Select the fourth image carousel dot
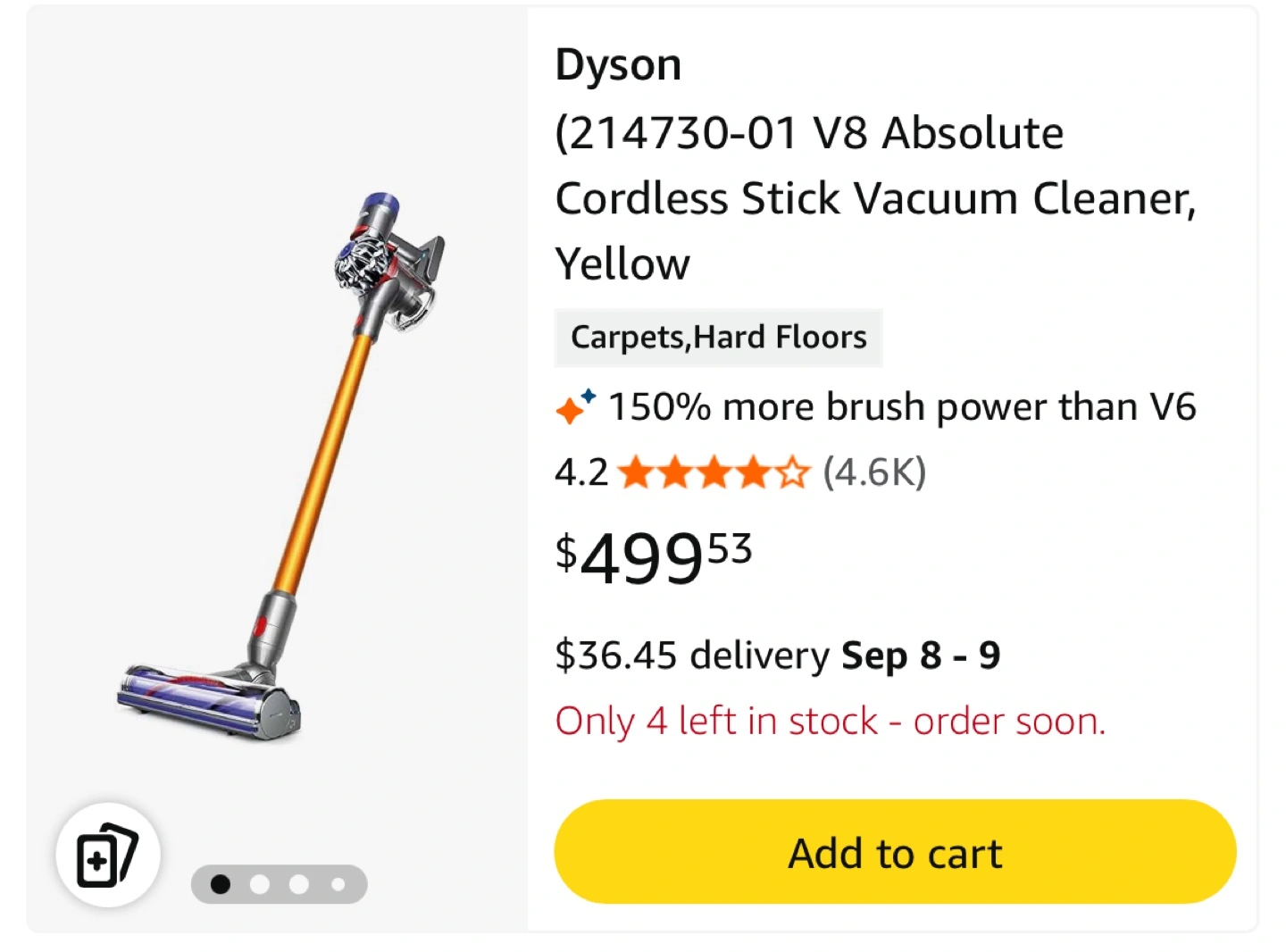This screenshot has height=952, width=1286. 338,884
